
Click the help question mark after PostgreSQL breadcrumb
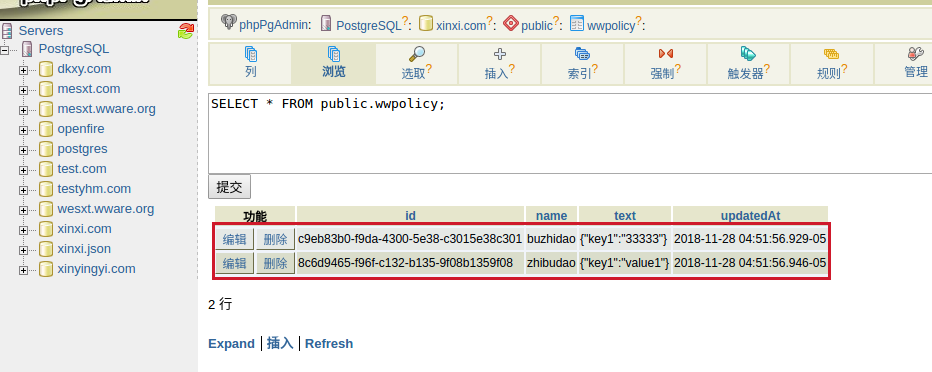405,21
